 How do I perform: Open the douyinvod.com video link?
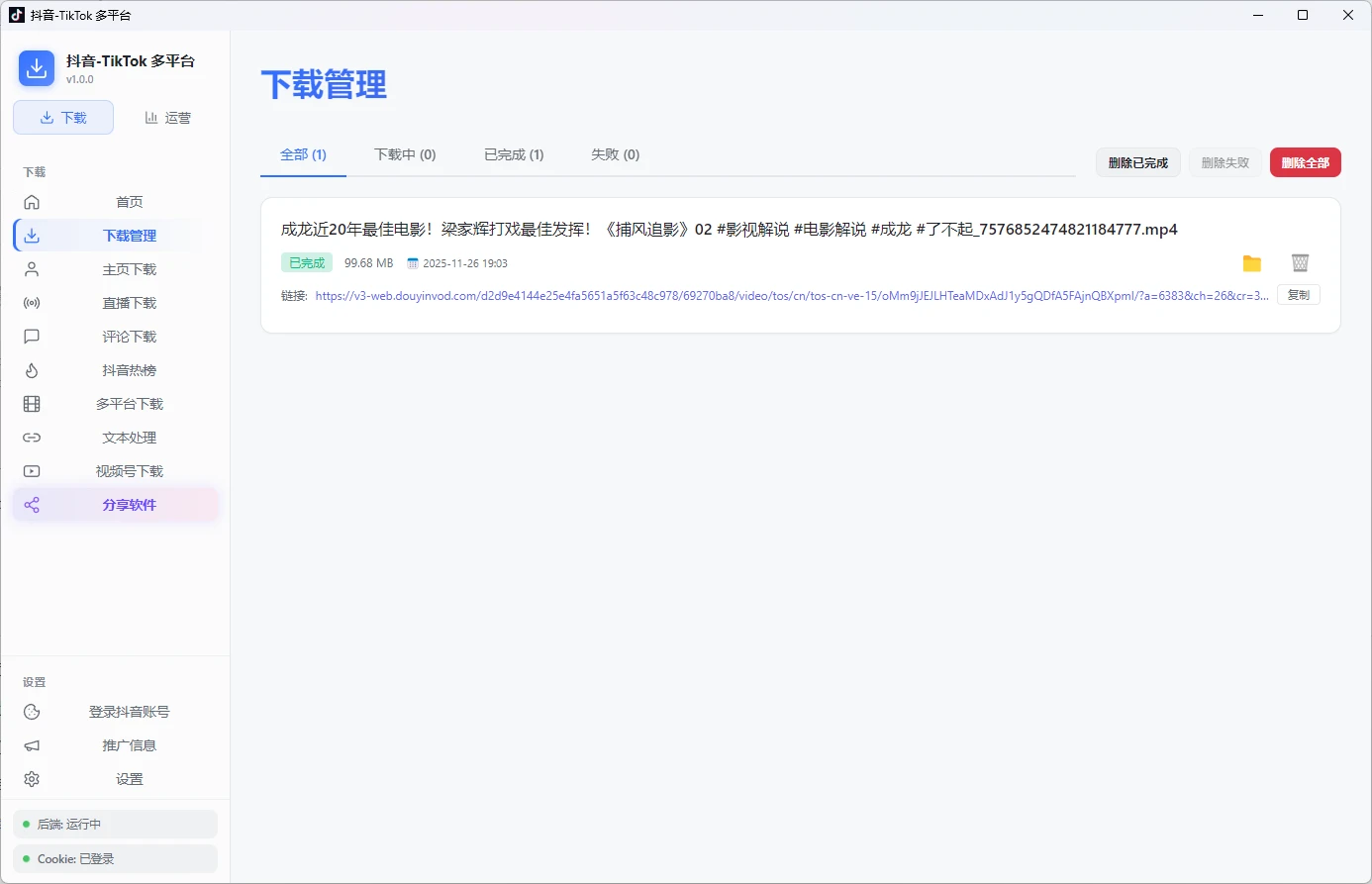pyautogui.click(x=792, y=295)
